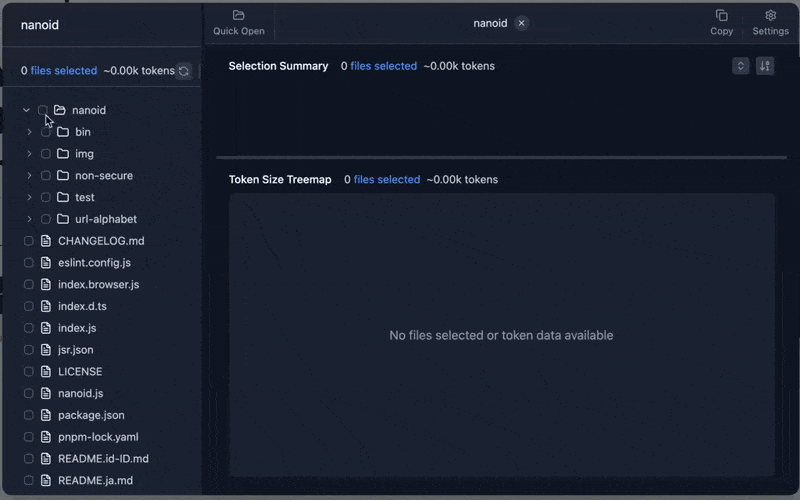Screen dimensions: 800x500
Task: Click 'No files selected or token data available' text
Action: (x=501, y=335)
